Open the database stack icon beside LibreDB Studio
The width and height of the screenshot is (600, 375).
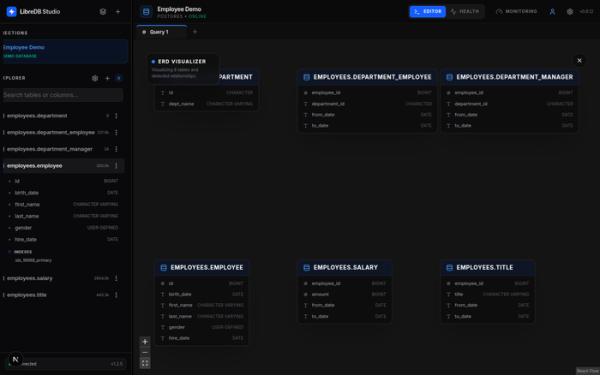pos(103,11)
